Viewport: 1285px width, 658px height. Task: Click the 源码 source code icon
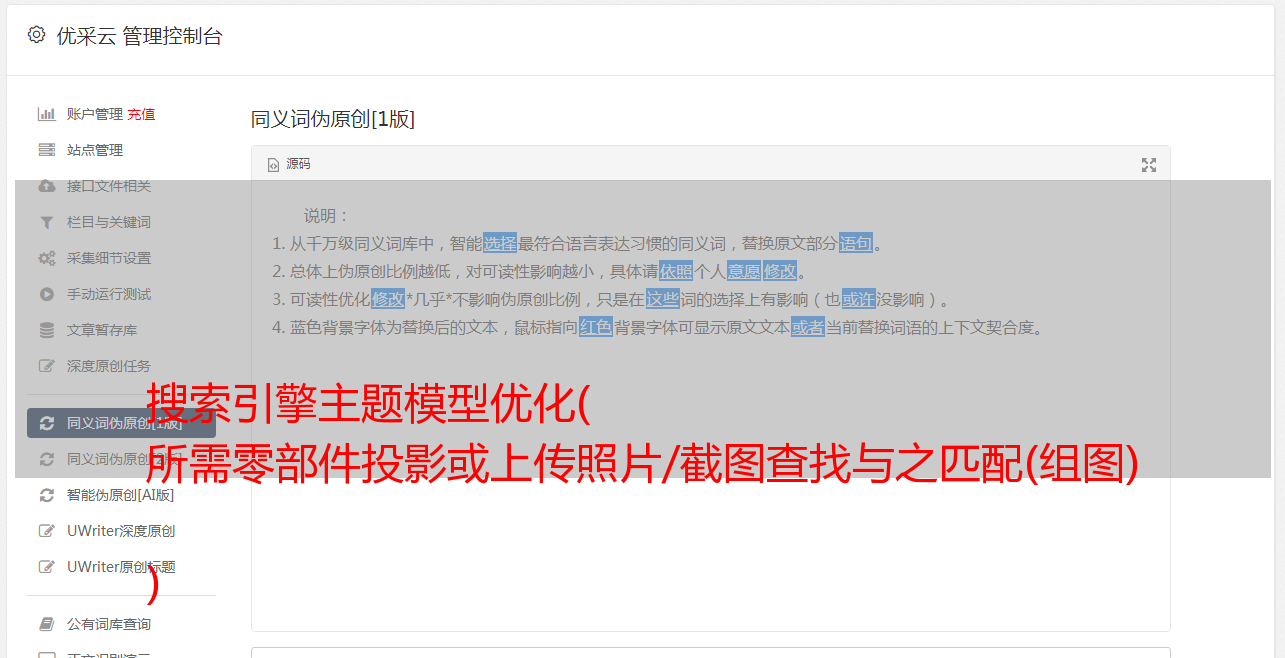(x=274, y=165)
